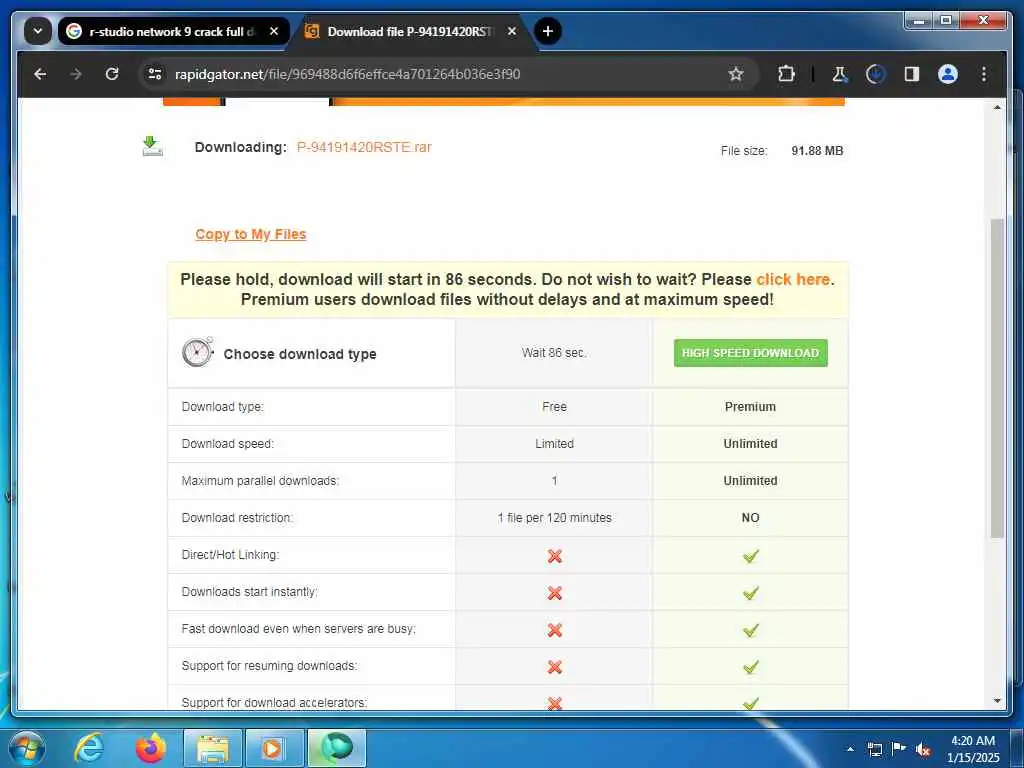Click green check for resuming downloads support
Viewport: 1024px width, 768px height.
point(750,667)
